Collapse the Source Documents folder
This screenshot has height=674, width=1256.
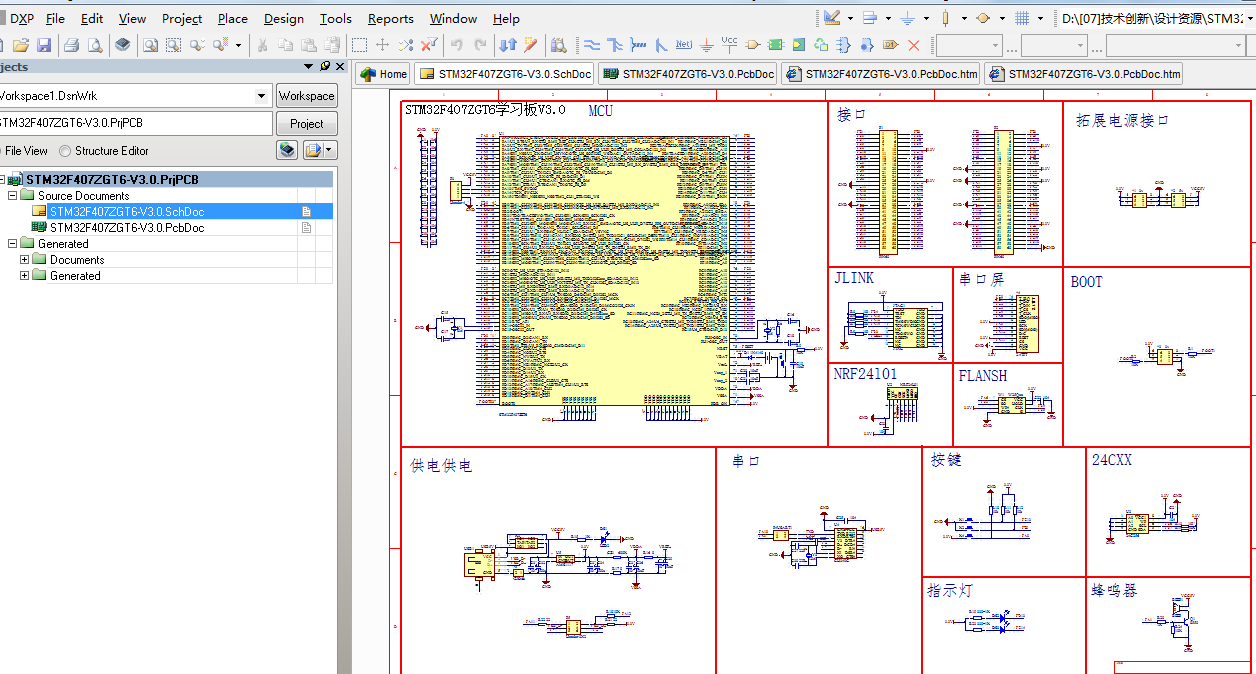pyautogui.click(x=13, y=196)
